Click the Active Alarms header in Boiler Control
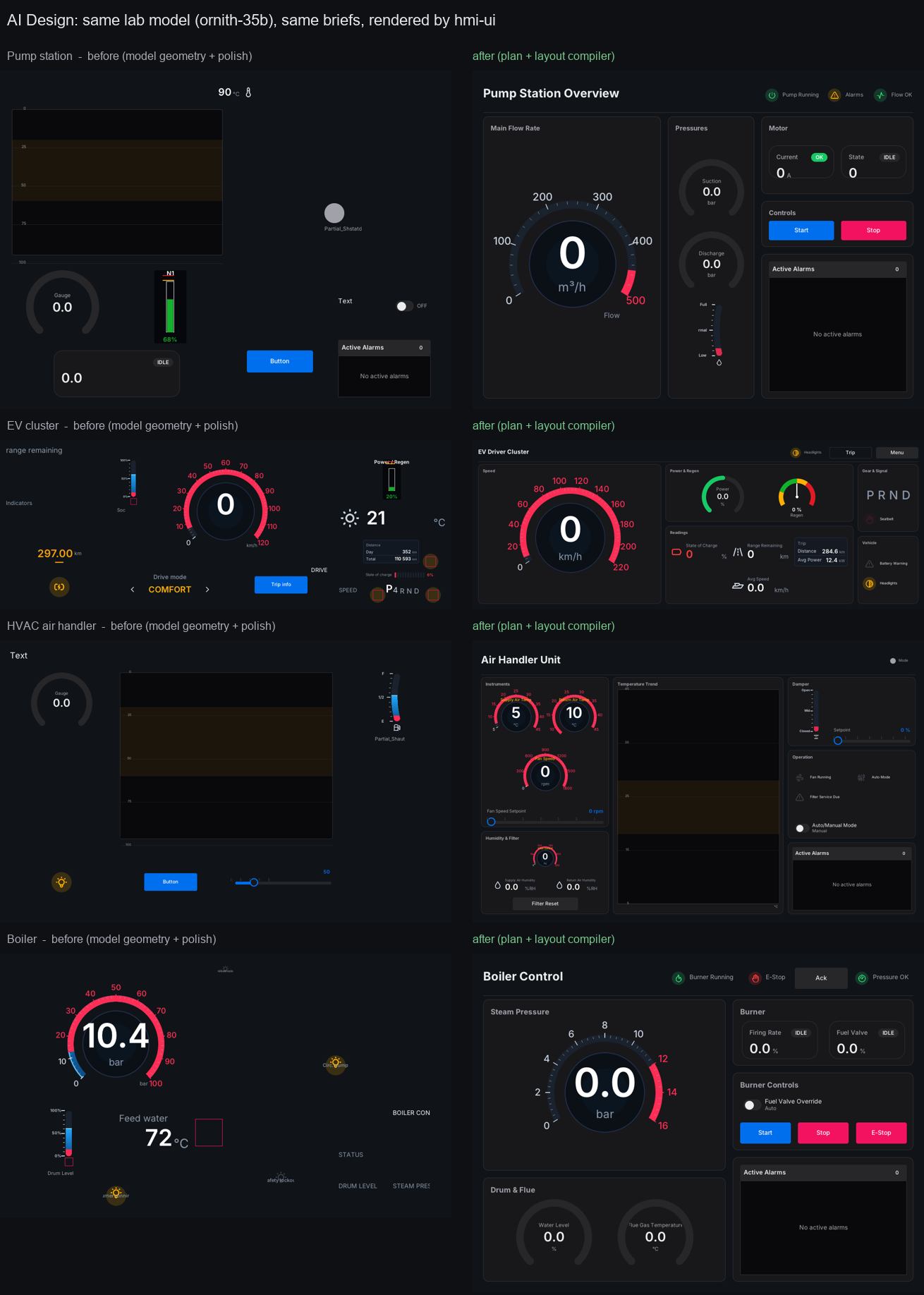The height and width of the screenshot is (1295, 924). pyautogui.click(x=823, y=1173)
